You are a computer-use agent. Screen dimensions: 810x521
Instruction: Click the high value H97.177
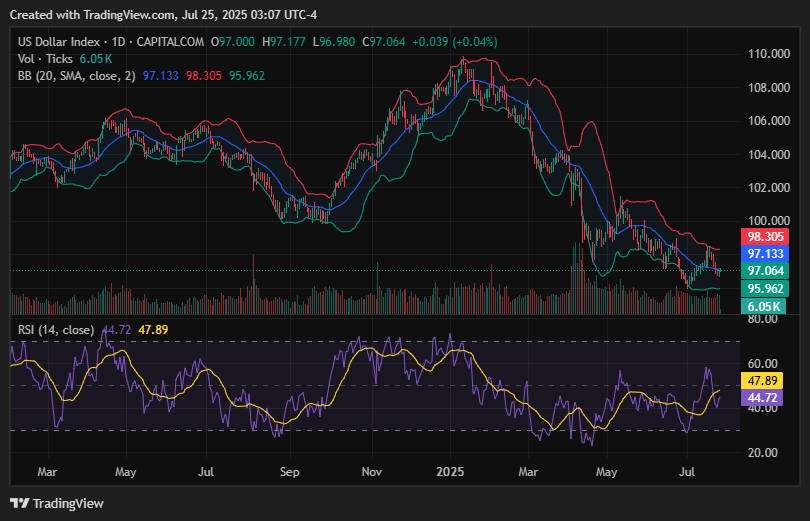pos(284,42)
